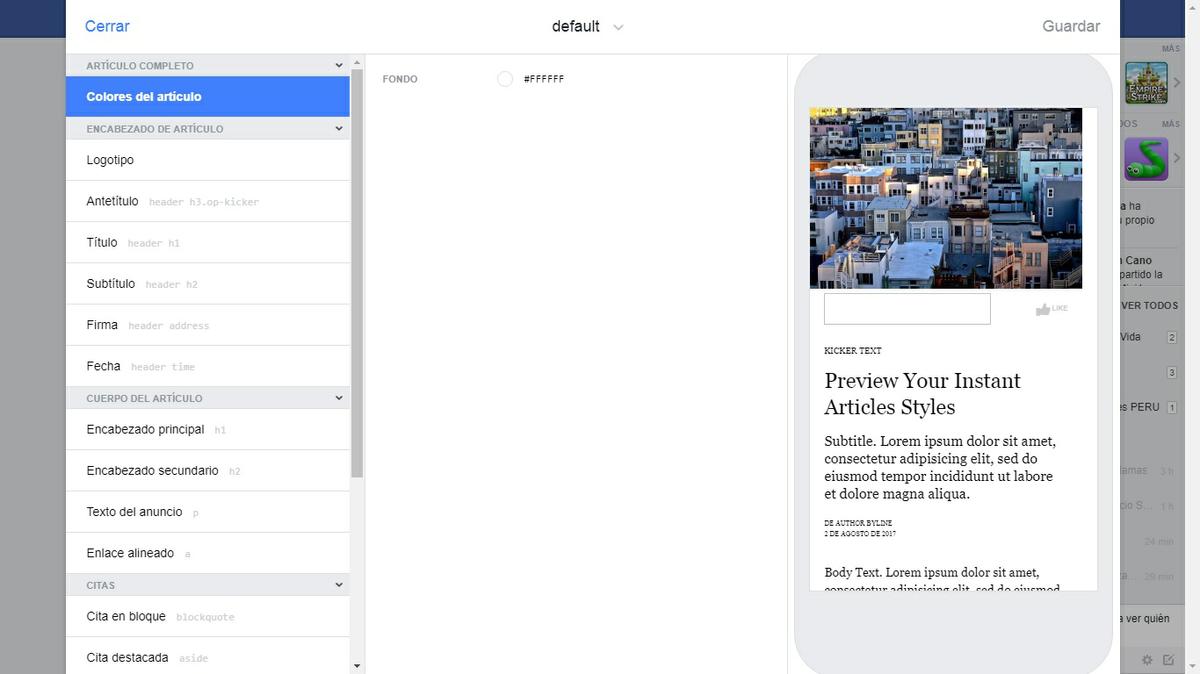This screenshot has height=674, width=1200.
Task: Collapse the Cuerpo del artículo section
Action: click(339, 398)
